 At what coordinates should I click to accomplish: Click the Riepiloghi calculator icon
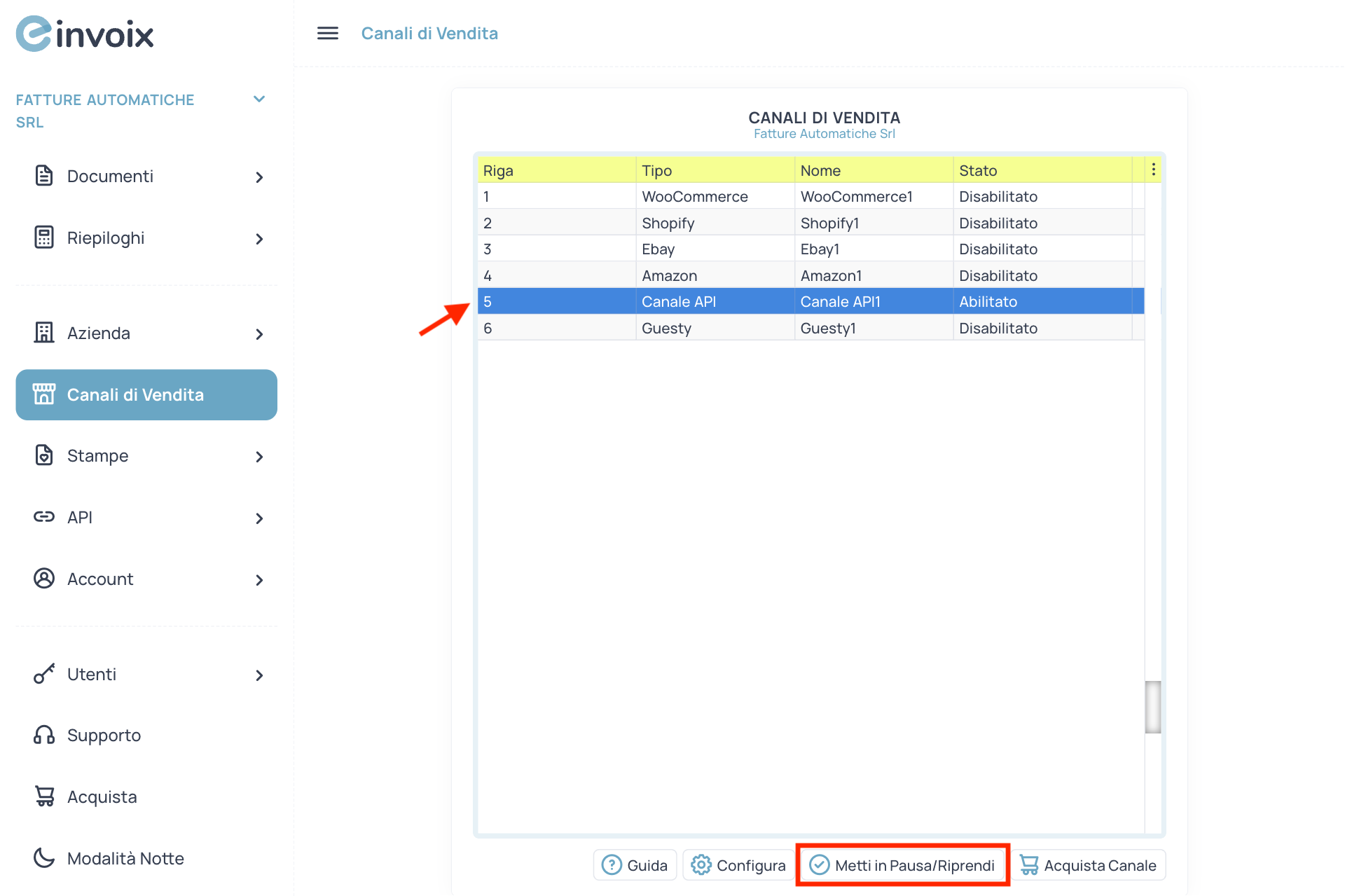[44, 237]
